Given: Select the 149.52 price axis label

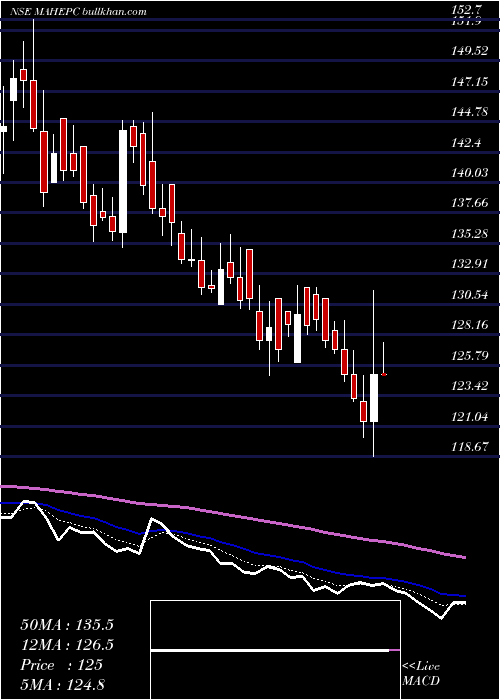Looking at the screenshot, I should (468, 51).
